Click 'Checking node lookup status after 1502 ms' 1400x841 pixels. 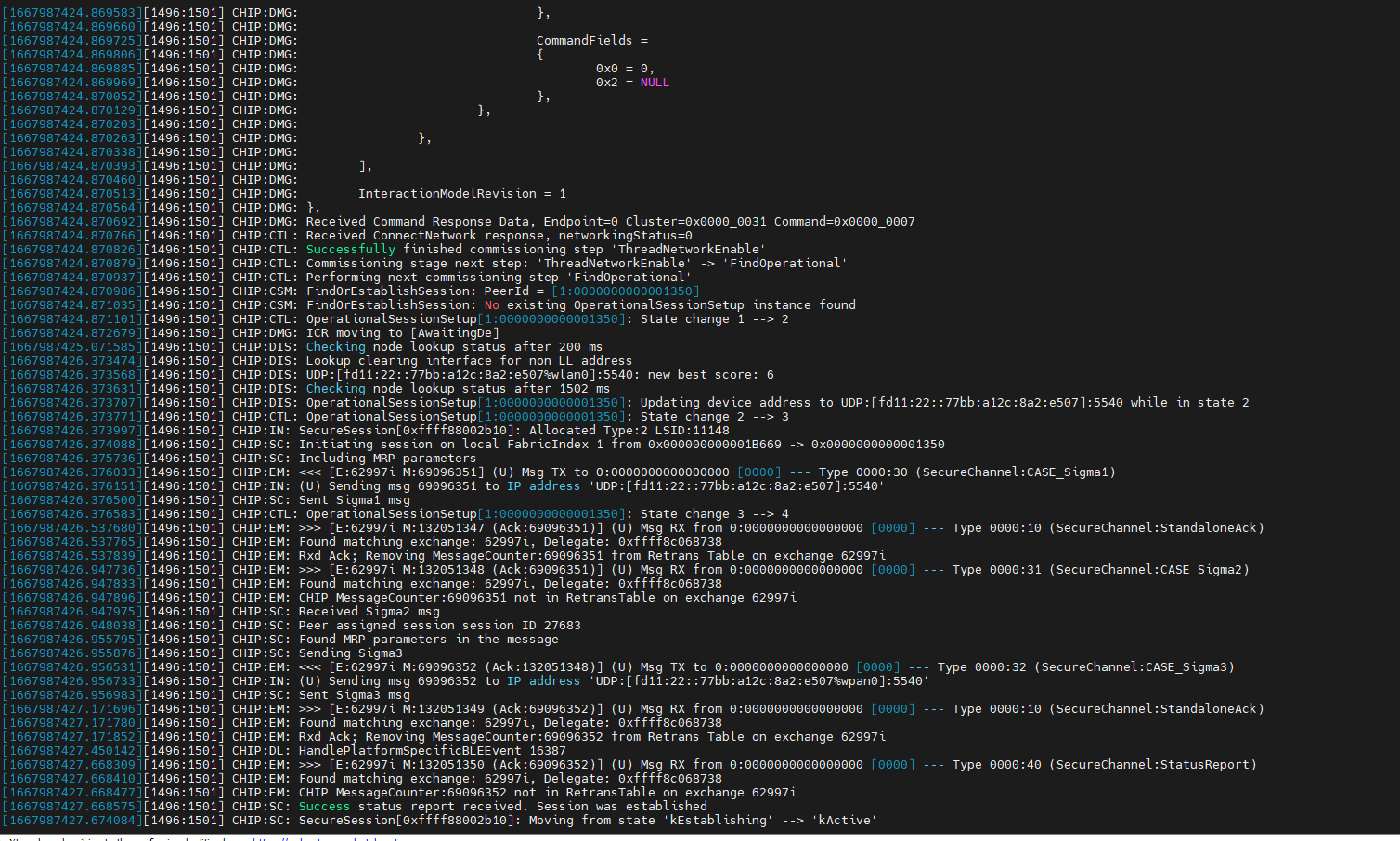click(459, 389)
